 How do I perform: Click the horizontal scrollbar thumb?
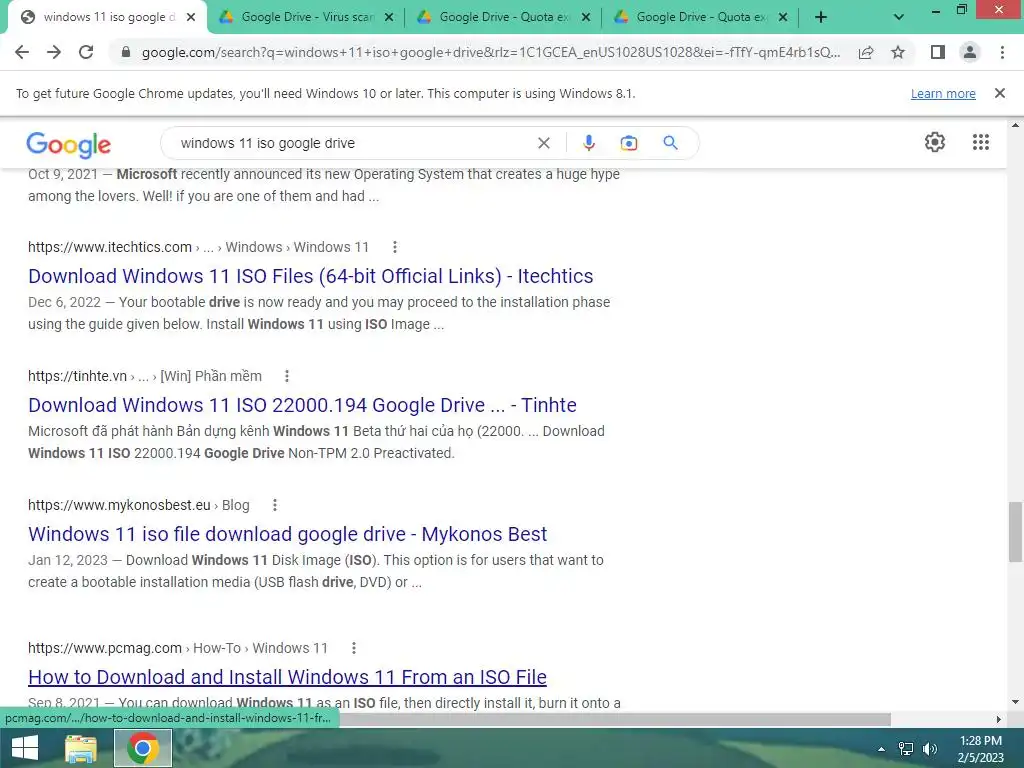pyautogui.click(x=614, y=719)
